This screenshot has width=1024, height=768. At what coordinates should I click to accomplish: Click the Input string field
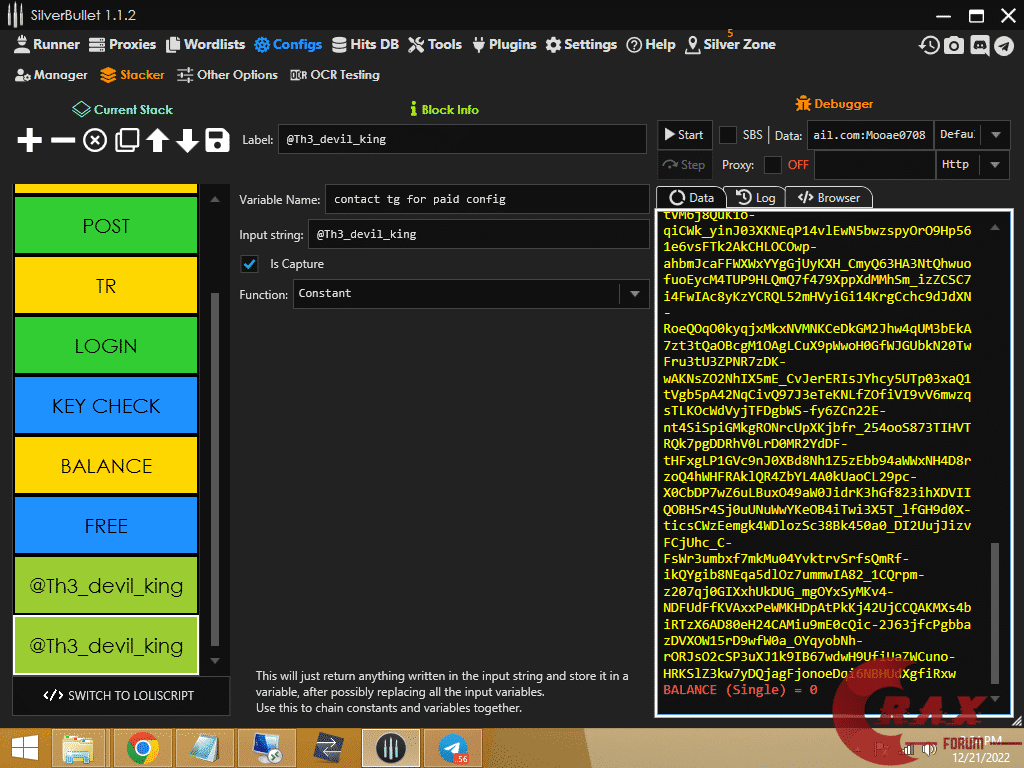479,234
